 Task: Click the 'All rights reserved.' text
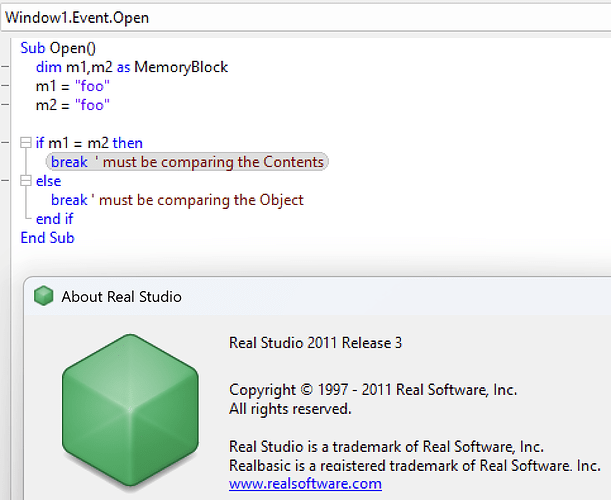click(290, 408)
